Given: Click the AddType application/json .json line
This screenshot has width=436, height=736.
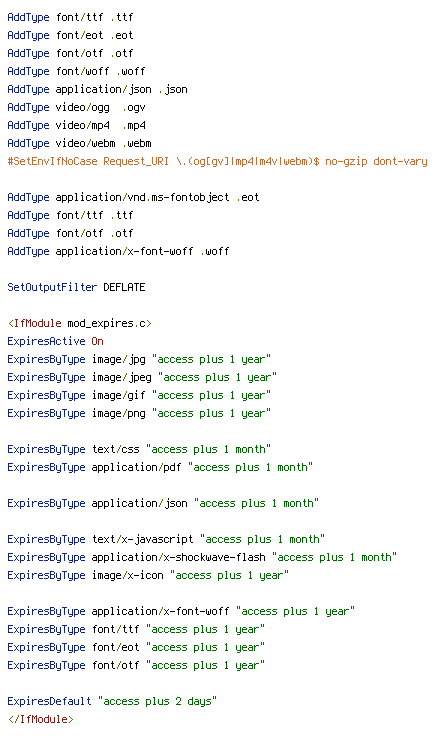Looking at the screenshot, I should click(x=97, y=89).
